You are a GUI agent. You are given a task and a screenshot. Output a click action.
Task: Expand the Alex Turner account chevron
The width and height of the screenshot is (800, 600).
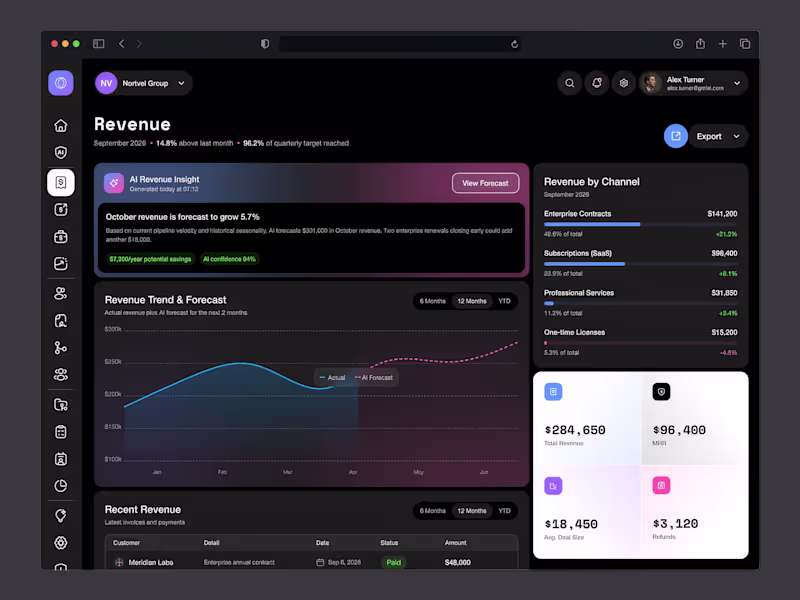coord(737,83)
